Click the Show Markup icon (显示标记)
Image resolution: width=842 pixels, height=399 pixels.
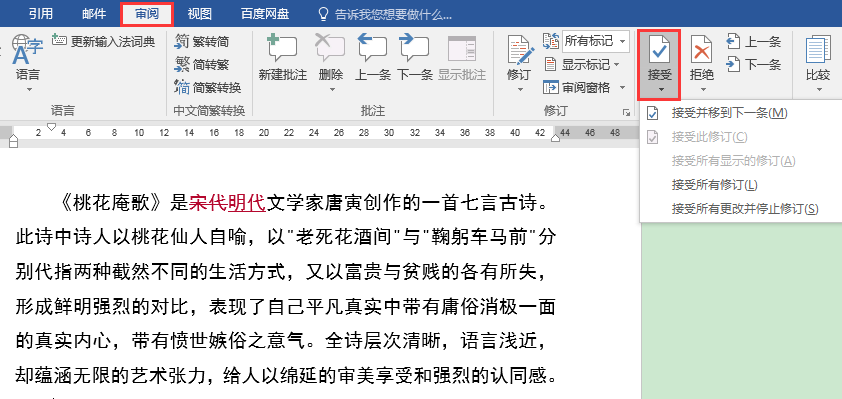pyautogui.click(x=550, y=65)
